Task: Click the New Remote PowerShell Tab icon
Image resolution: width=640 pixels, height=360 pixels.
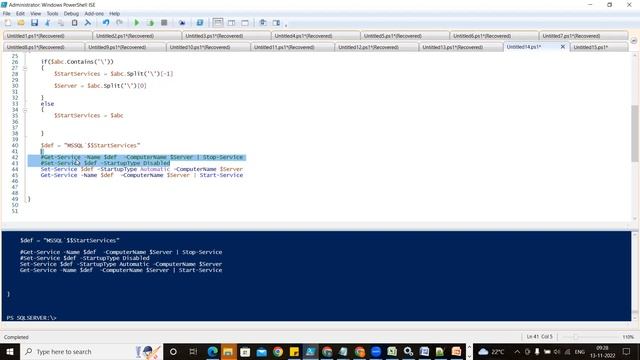Action: point(182,23)
